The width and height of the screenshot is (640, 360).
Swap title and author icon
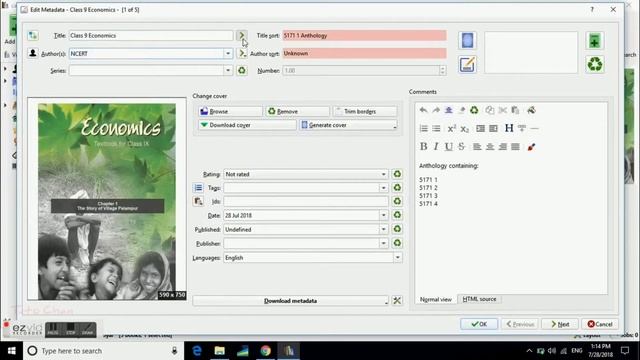(33, 36)
